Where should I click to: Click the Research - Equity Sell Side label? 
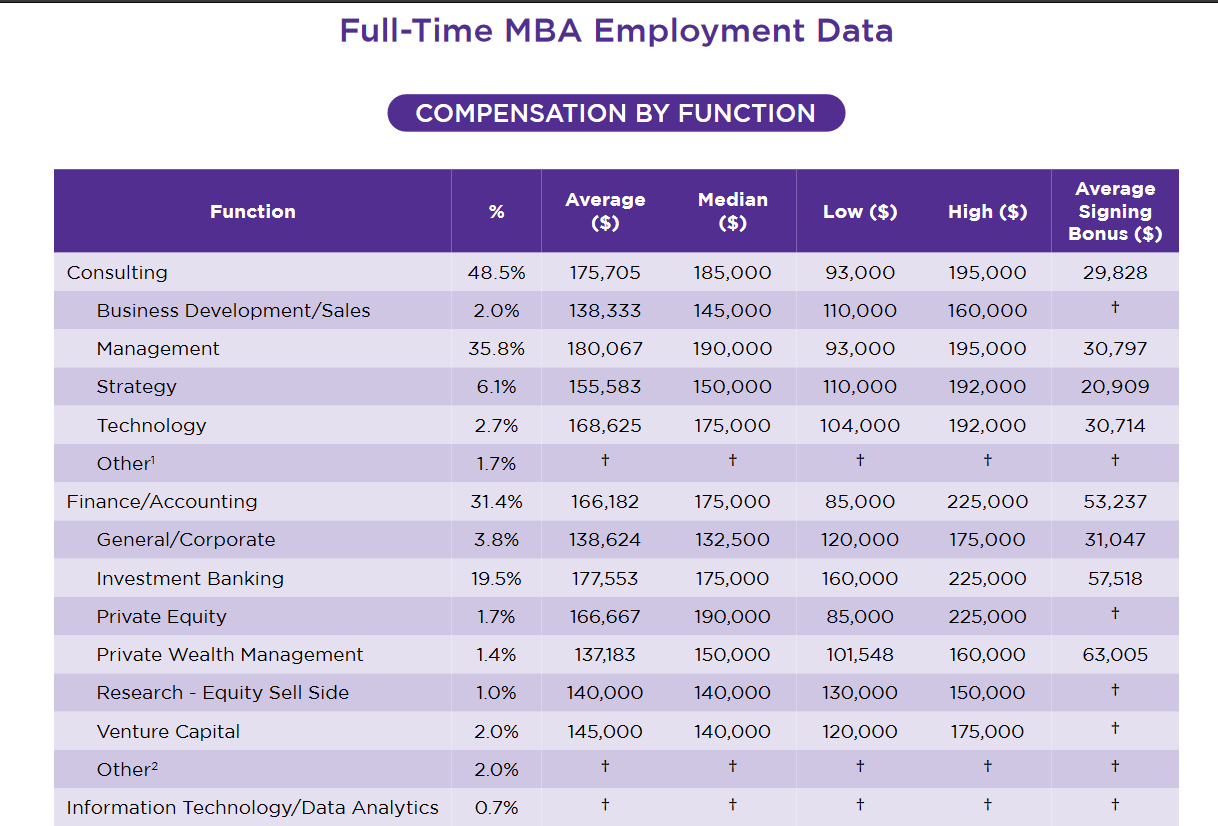(223, 693)
